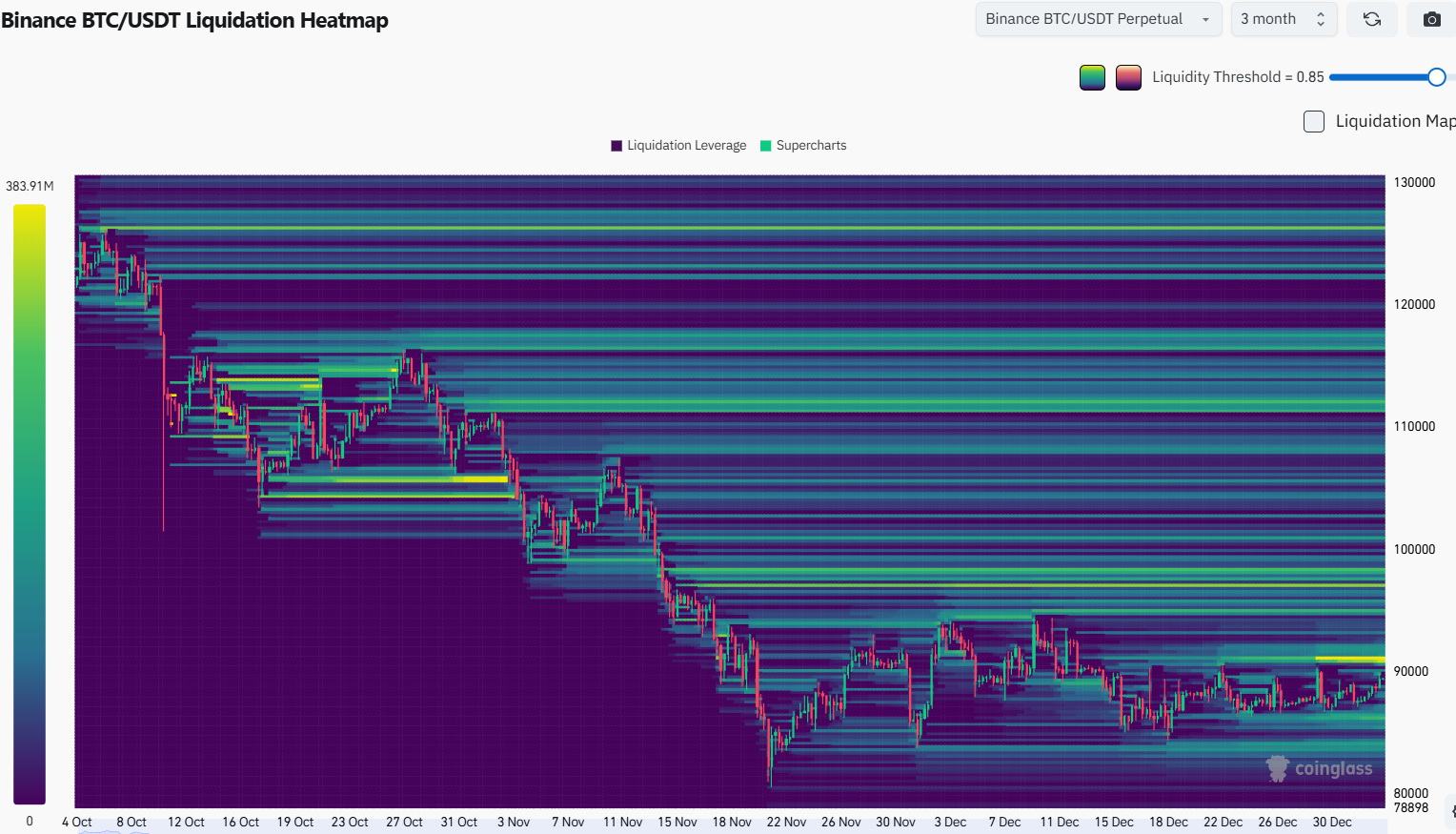The image size is (1456, 834).
Task: Click the vertical color scale bar at left
Action: click(x=30, y=503)
